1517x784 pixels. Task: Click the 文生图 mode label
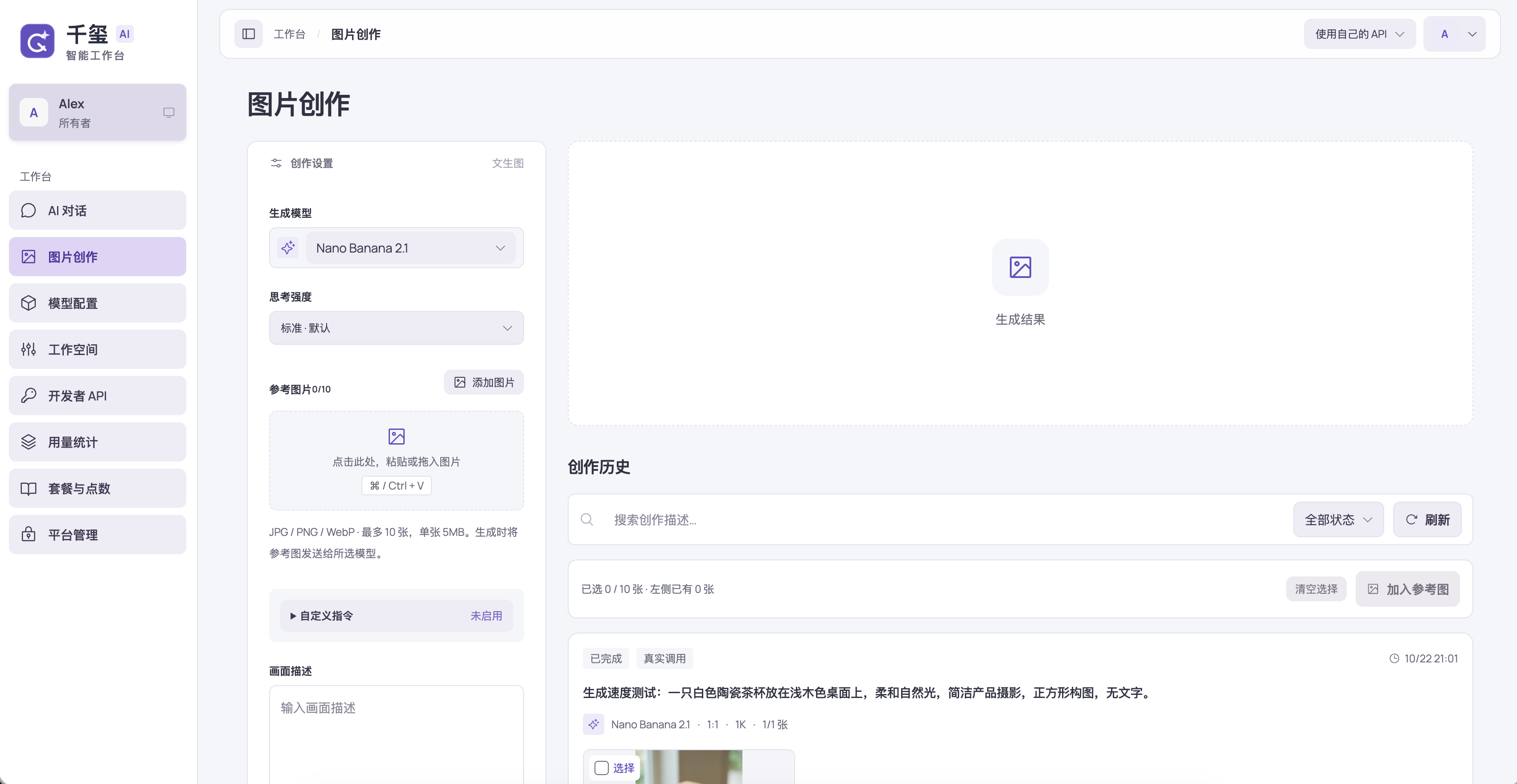(x=508, y=163)
